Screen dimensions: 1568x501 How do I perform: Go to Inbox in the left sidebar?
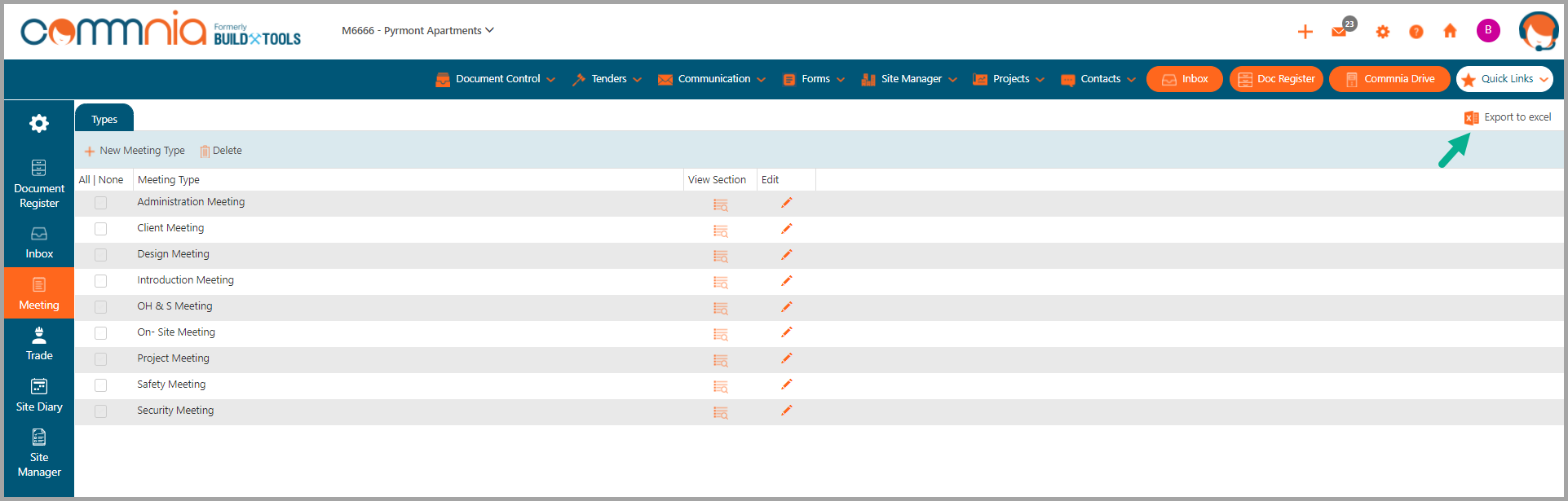tap(39, 244)
